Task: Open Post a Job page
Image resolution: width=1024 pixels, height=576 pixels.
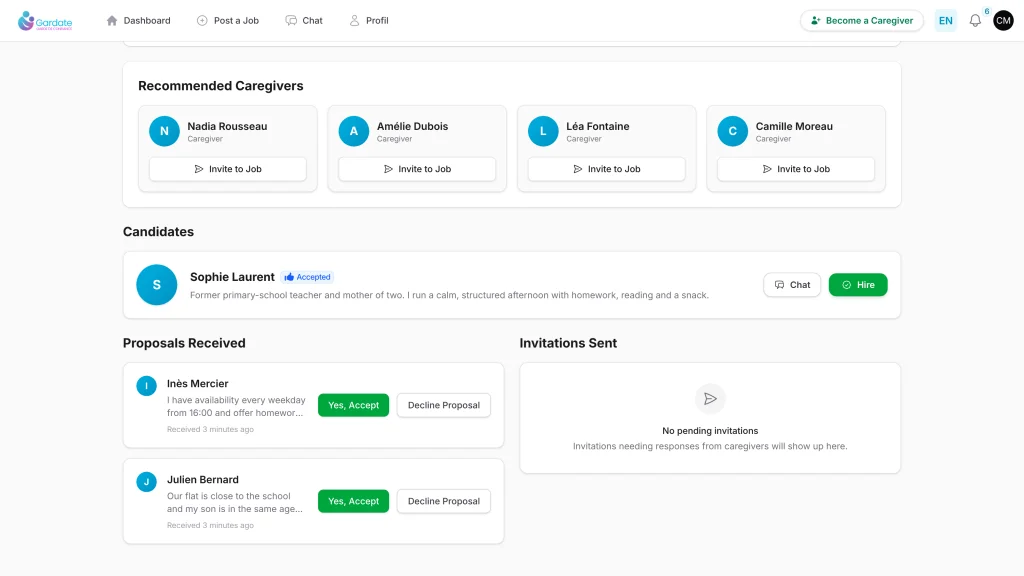Action: [228, 21]
